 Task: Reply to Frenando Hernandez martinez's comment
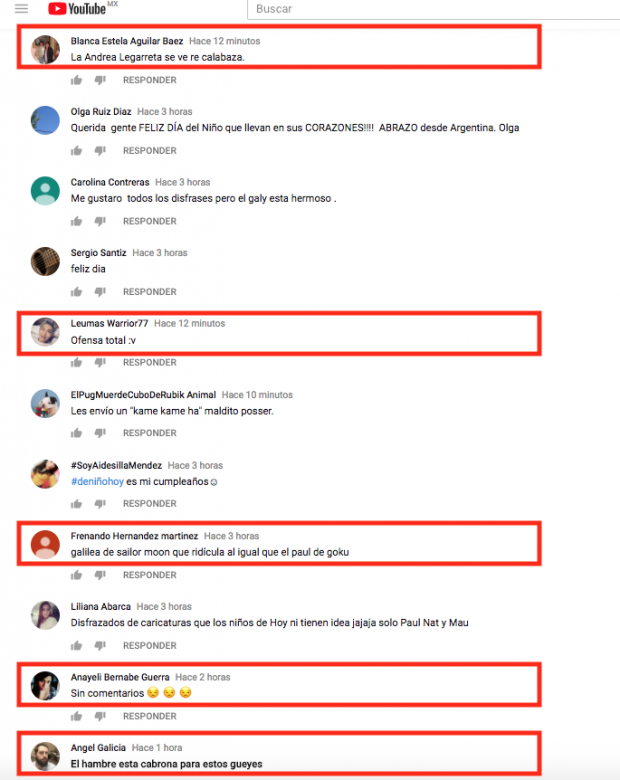point(150,575)
